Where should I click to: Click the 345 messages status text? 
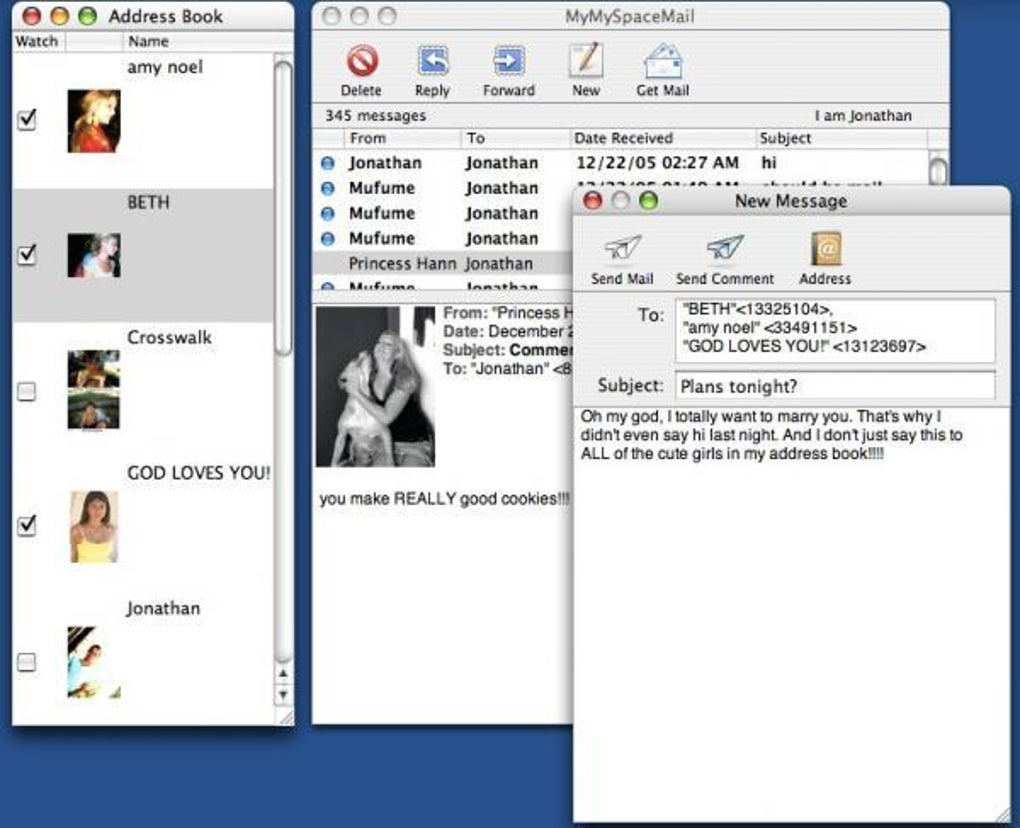coord(375,116)
